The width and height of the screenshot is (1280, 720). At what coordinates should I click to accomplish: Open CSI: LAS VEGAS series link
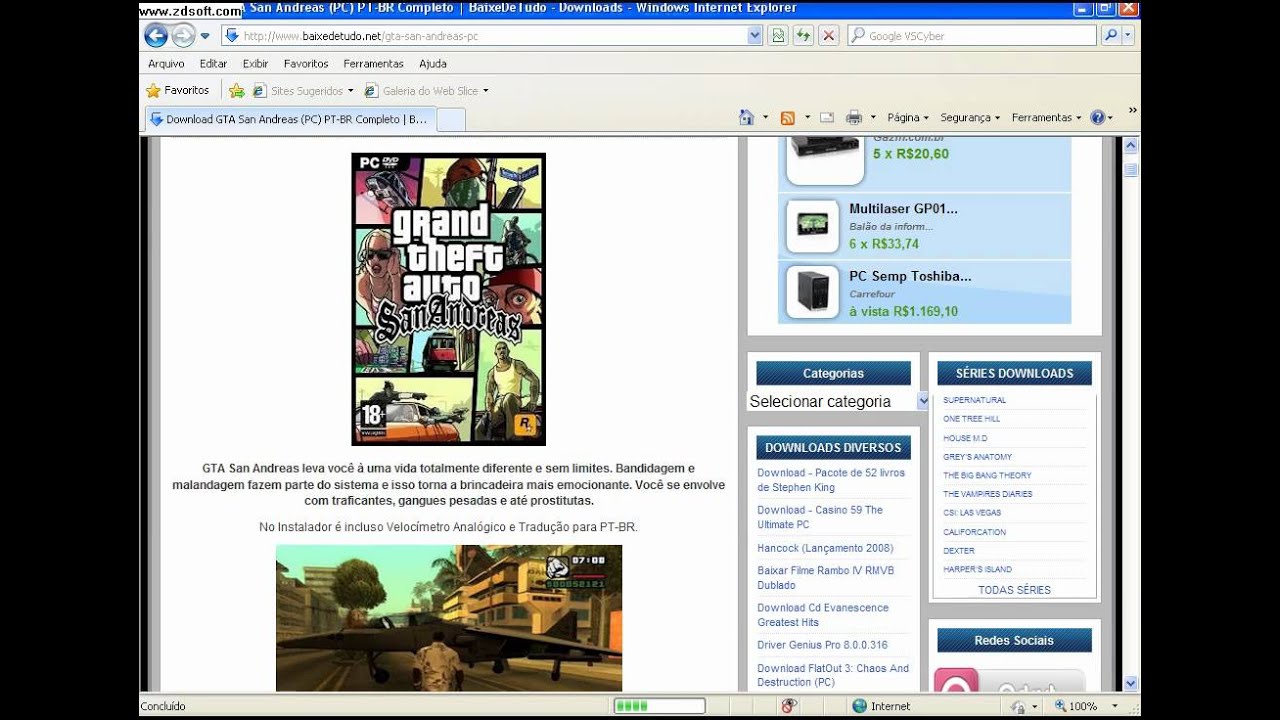[x=972, y=513]
